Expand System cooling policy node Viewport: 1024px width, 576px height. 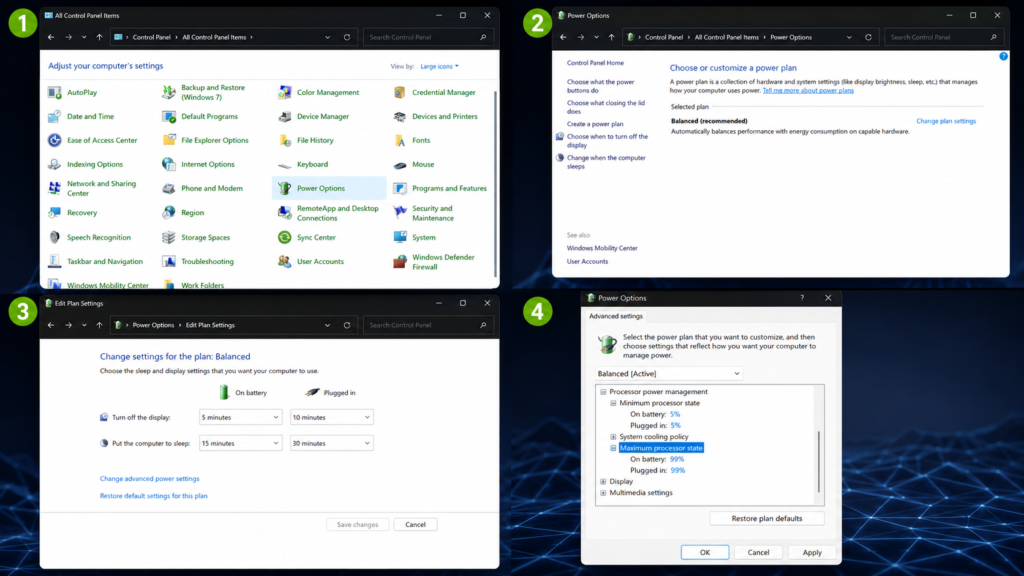click(x=613, y=437)
